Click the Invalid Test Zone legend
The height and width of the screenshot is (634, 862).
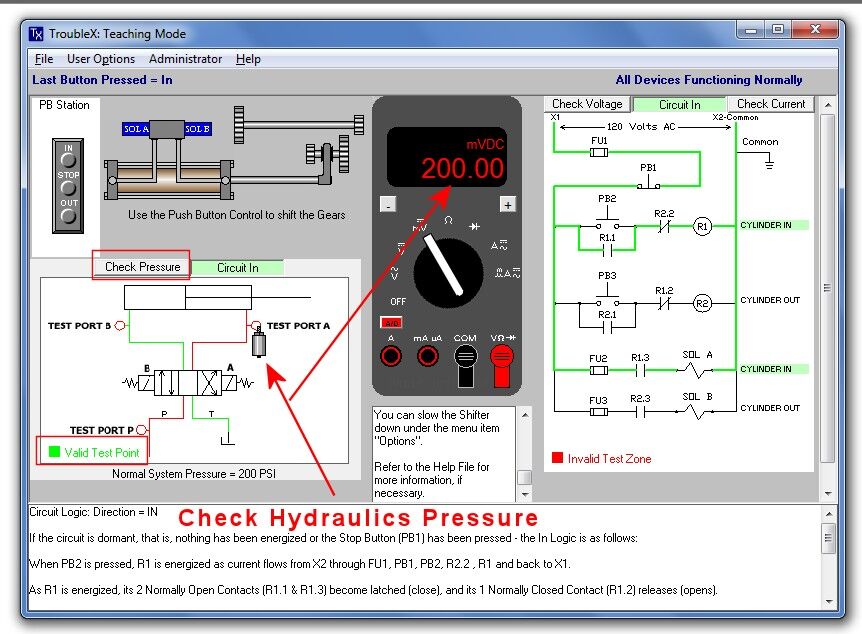coord(602,458)
